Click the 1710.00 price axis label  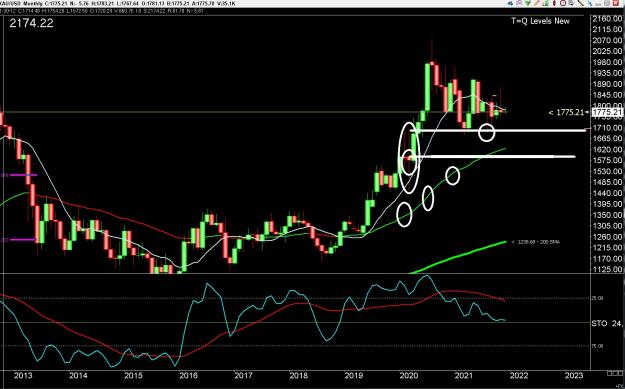click(x=608, y=128)
